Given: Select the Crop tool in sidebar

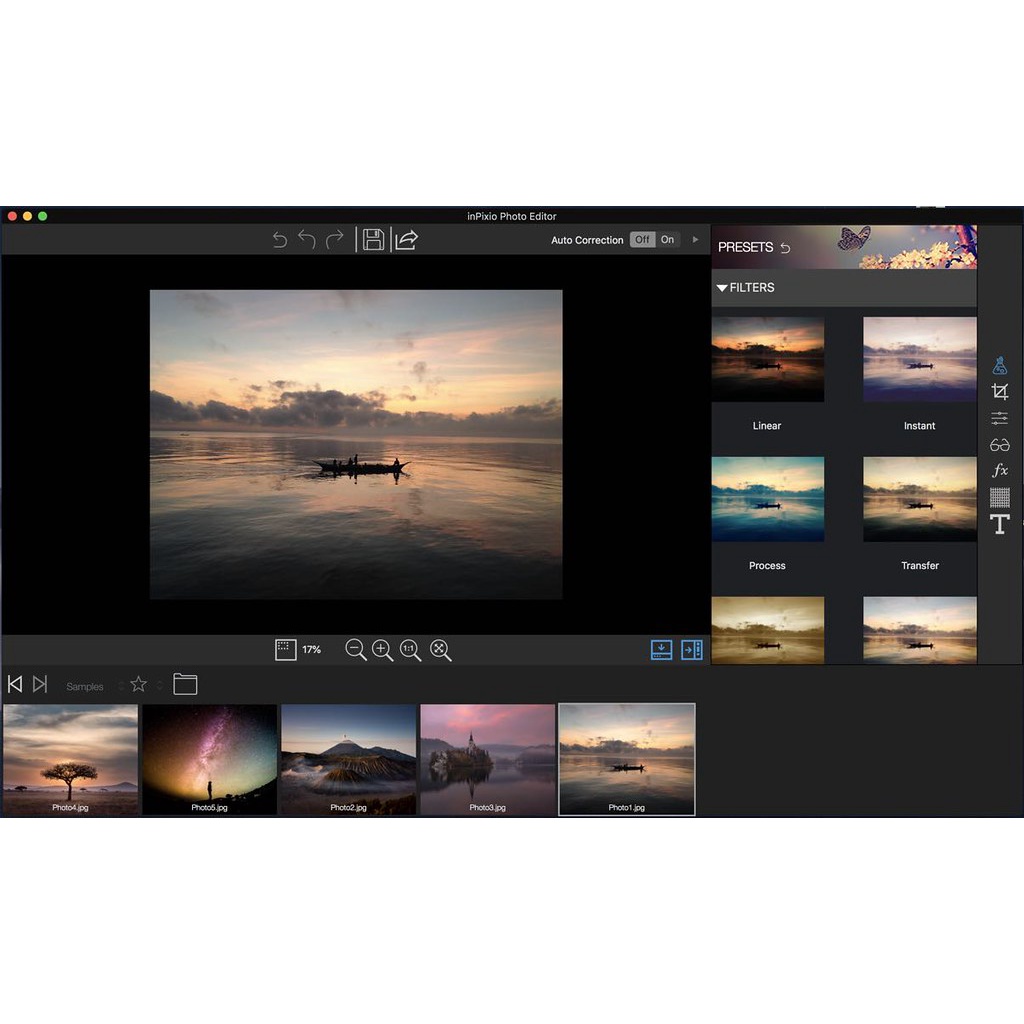Looking at the screenshot, I should (999, 392).
